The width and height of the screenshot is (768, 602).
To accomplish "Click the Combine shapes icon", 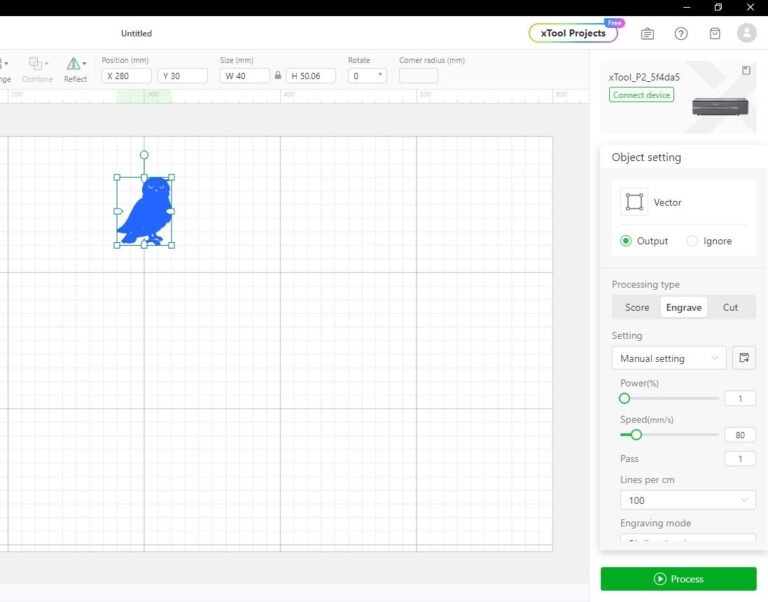I will (x=38, y=66).
